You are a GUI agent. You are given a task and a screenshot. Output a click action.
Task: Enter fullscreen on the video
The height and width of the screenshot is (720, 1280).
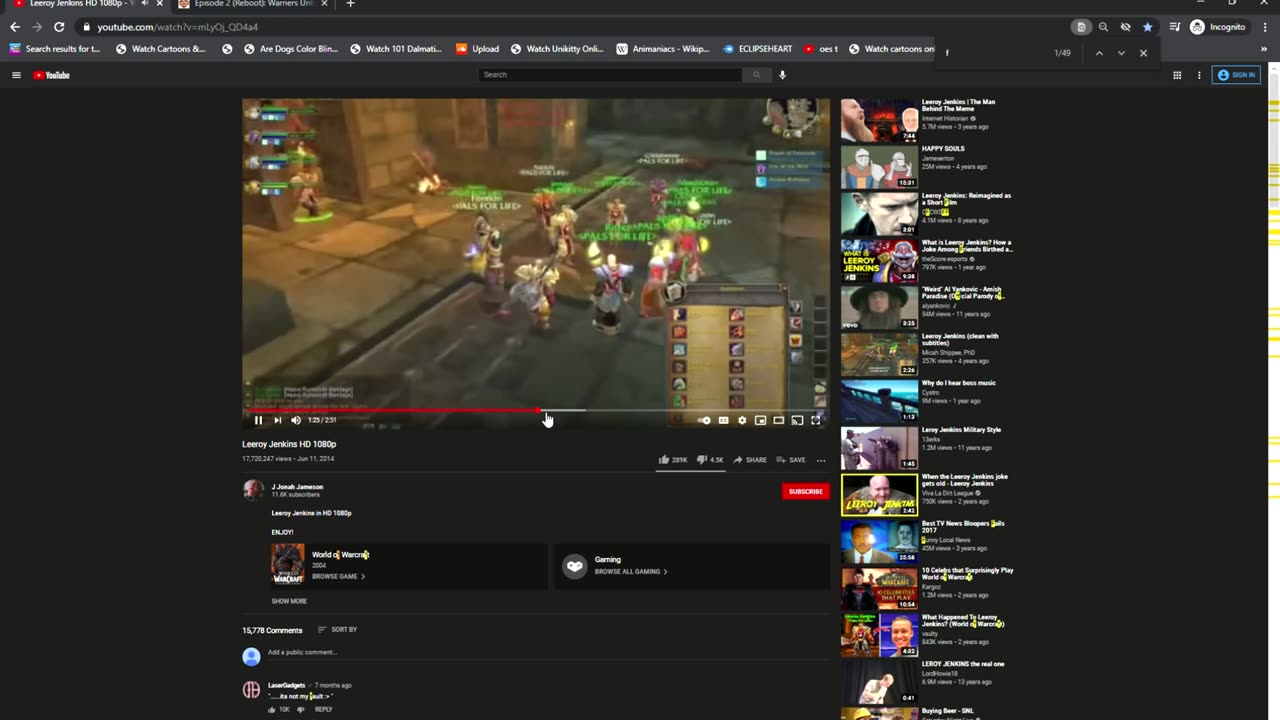click(x=816, y=420)
